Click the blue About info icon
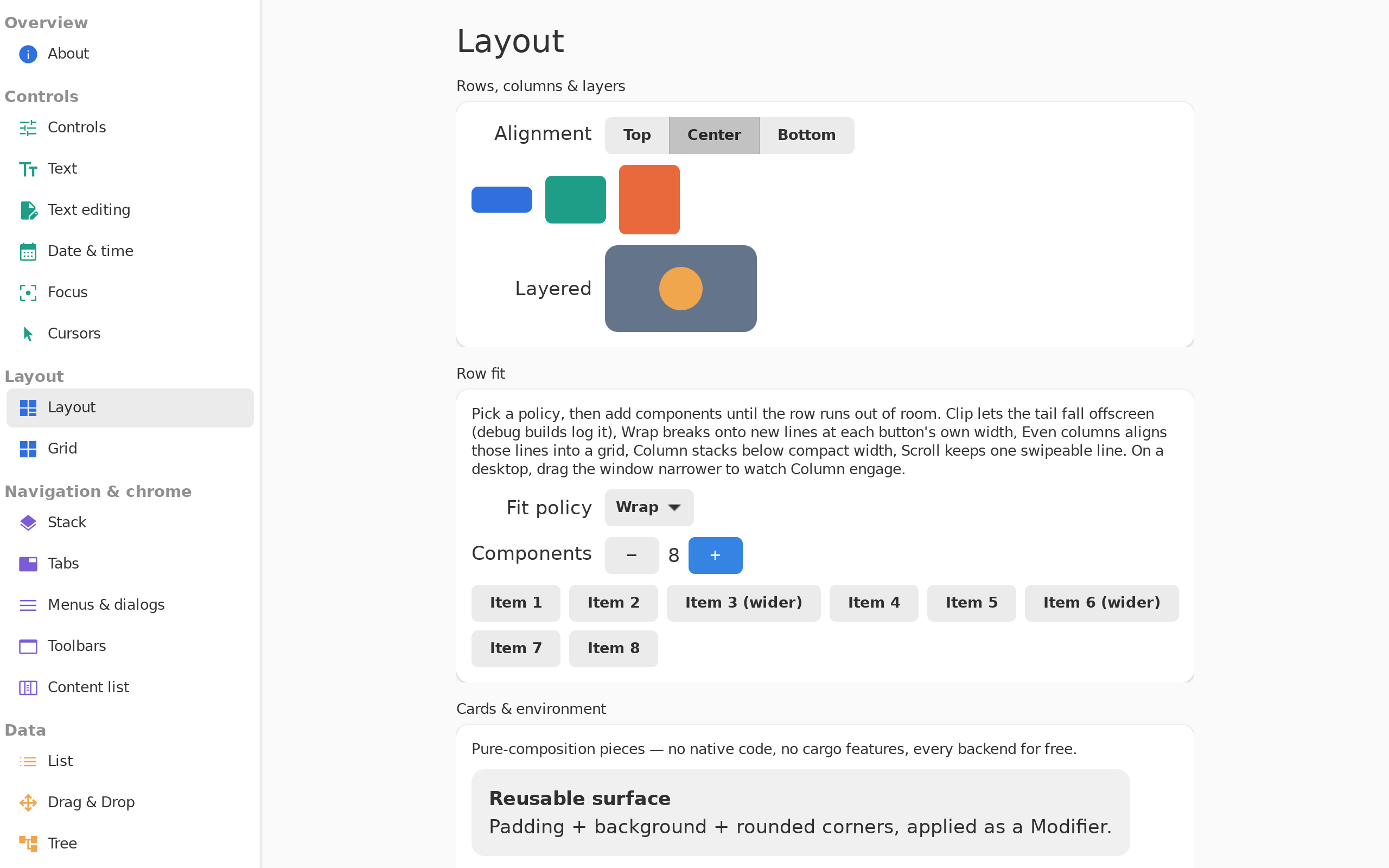 coord(28,54)
